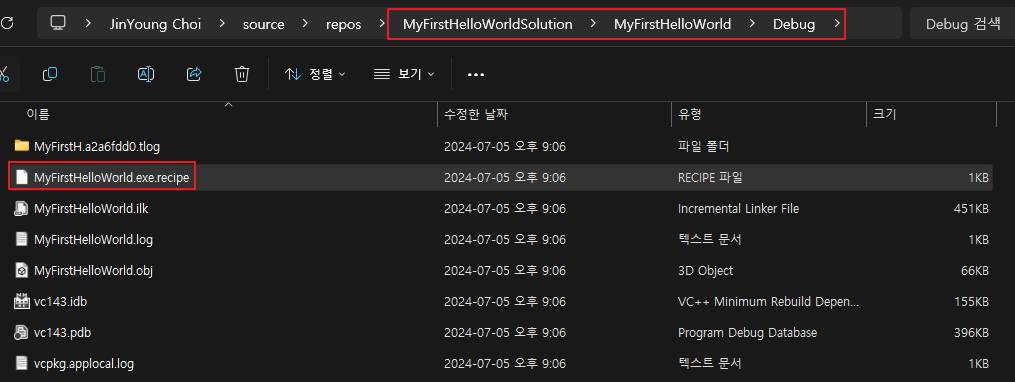Select vc143.idb file name

[60, 301]
